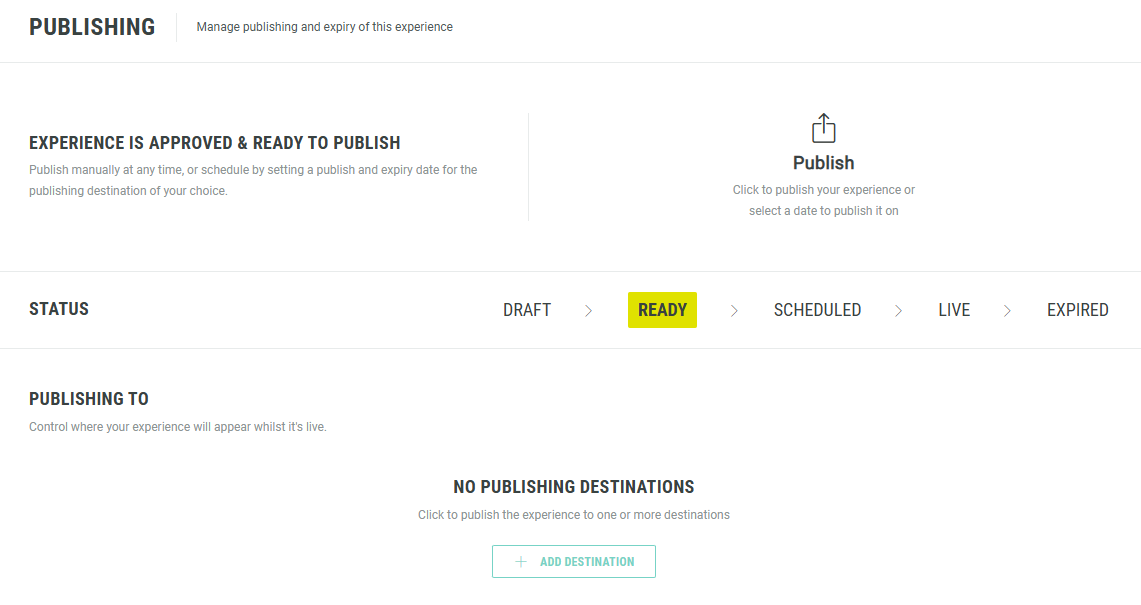Select the Expired status step
Screen dimensions: 1141x605
point(1077,310)
